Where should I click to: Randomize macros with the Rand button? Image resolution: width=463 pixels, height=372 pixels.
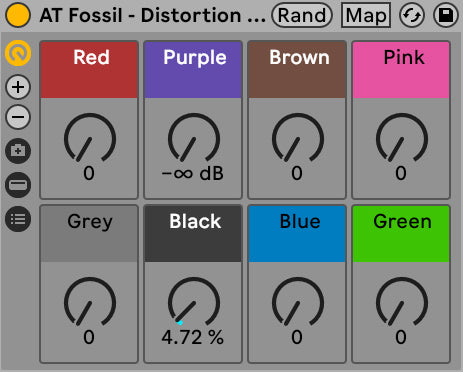tap(302, 15)
